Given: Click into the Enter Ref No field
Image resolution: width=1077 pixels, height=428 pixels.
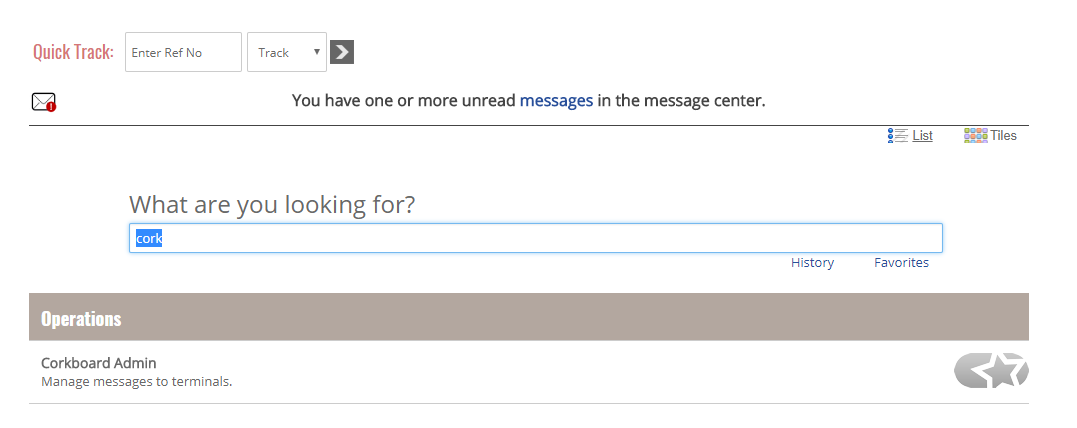Looking at the screenshot, I should tap(183, 52).
